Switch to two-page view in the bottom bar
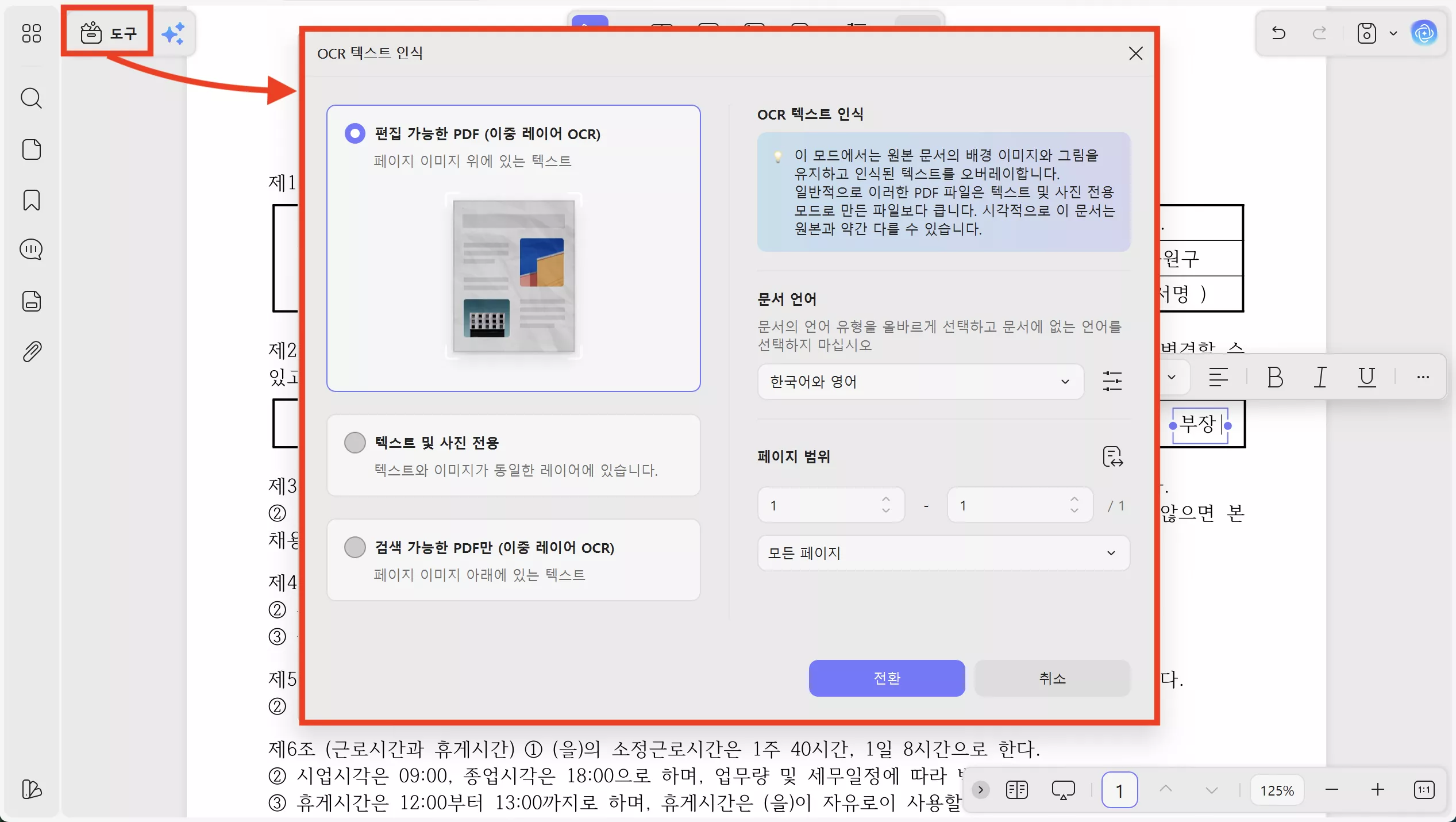1456x822 pixels. [1016, 789]
